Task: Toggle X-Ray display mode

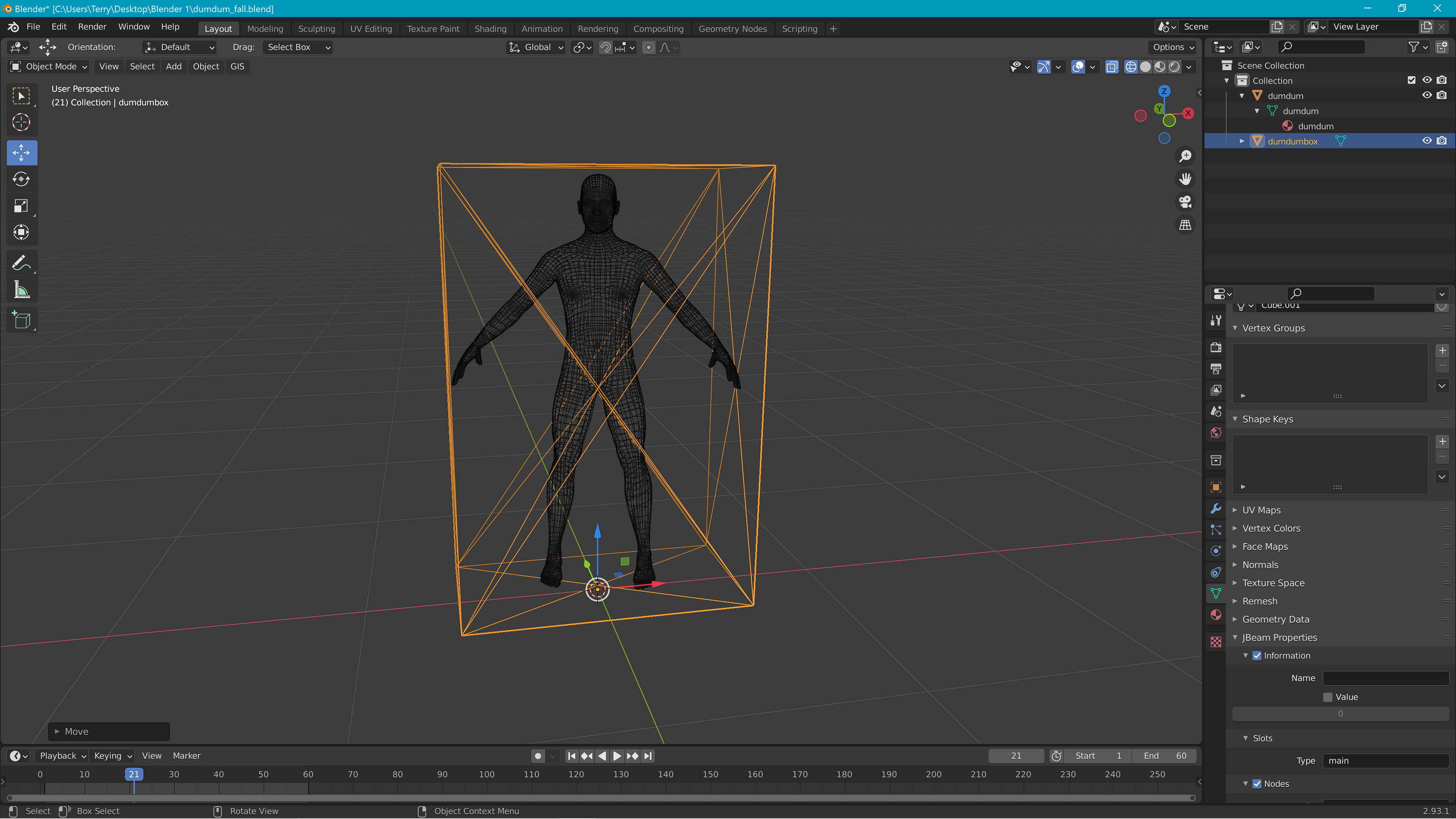Action: (x=1111, y=67)
